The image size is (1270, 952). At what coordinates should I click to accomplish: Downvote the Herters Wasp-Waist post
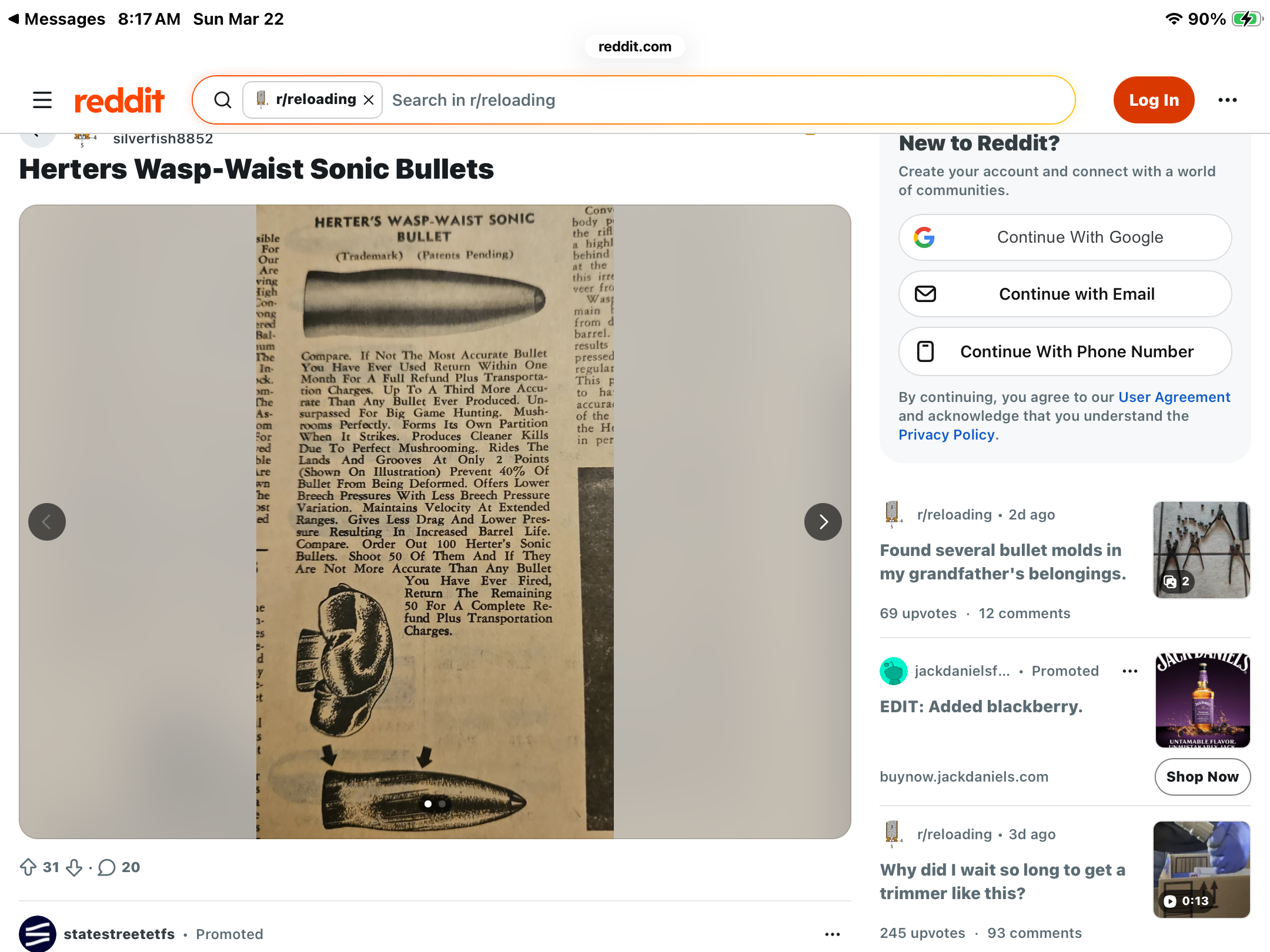point(74,867)
